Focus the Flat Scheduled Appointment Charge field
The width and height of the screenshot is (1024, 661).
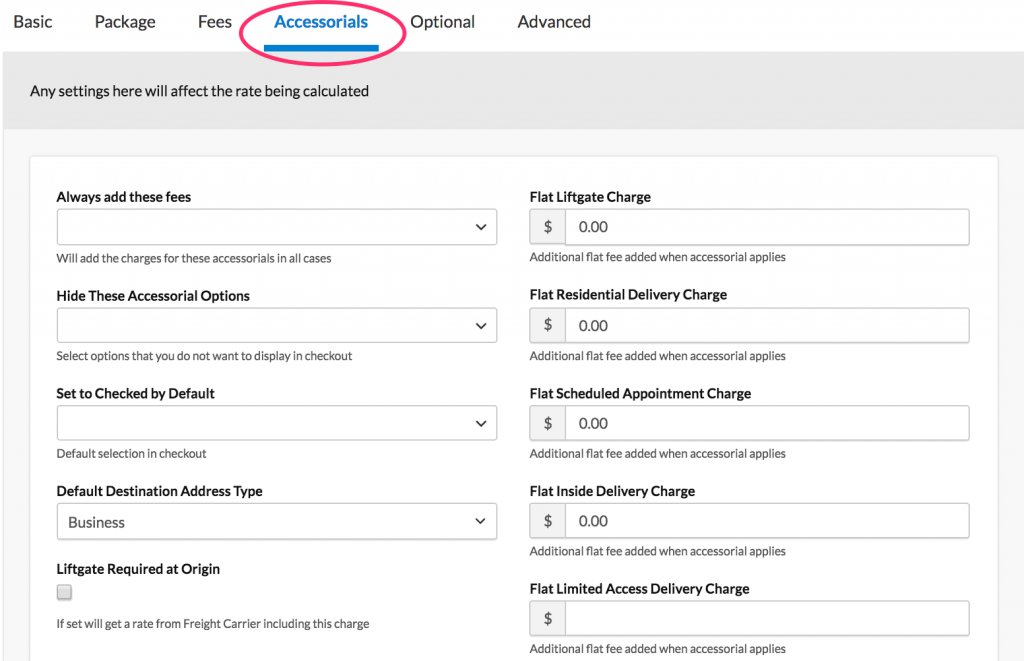tap(766, 423)
